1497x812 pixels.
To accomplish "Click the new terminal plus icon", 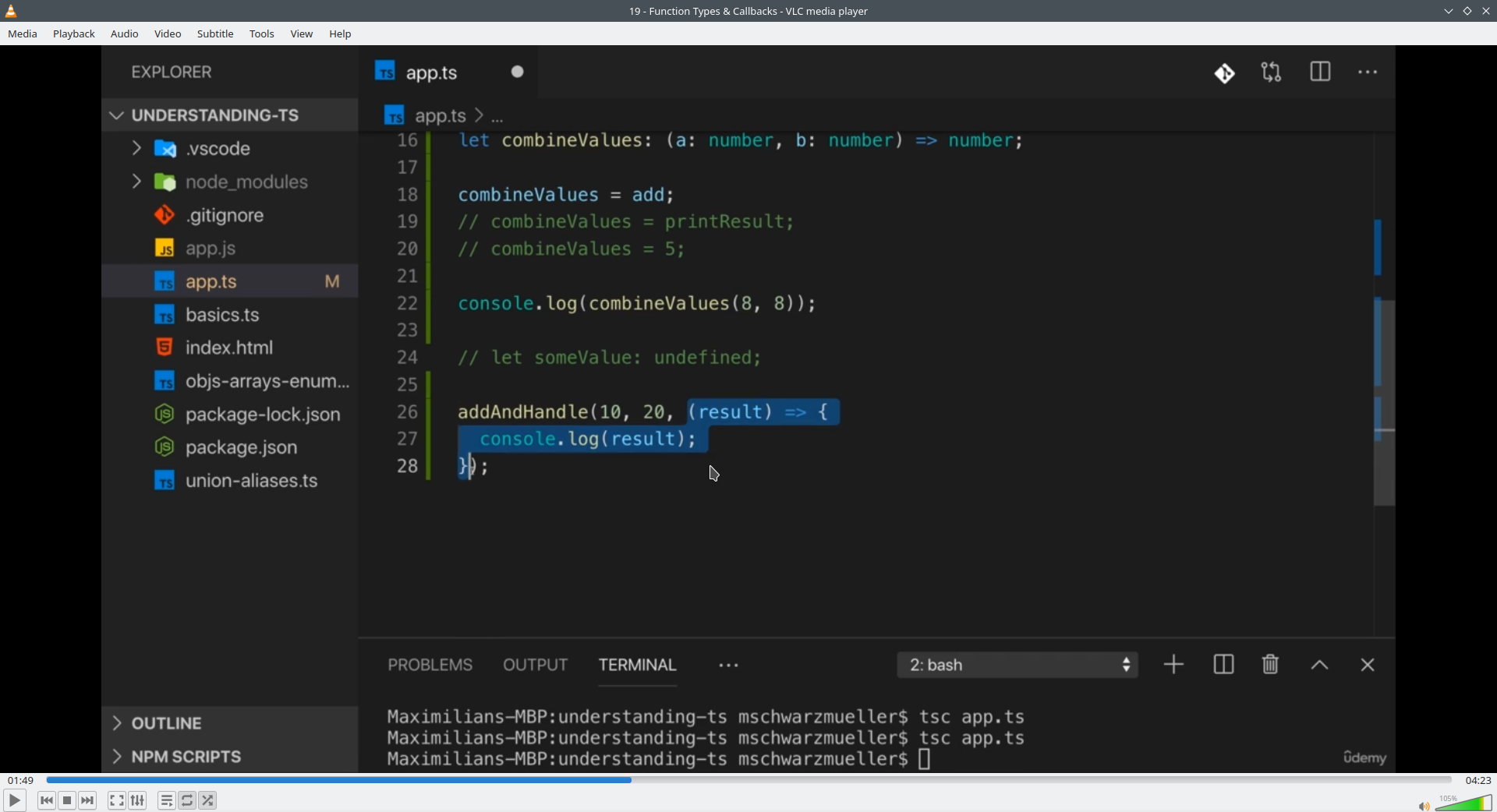I will coord(1173,665).
